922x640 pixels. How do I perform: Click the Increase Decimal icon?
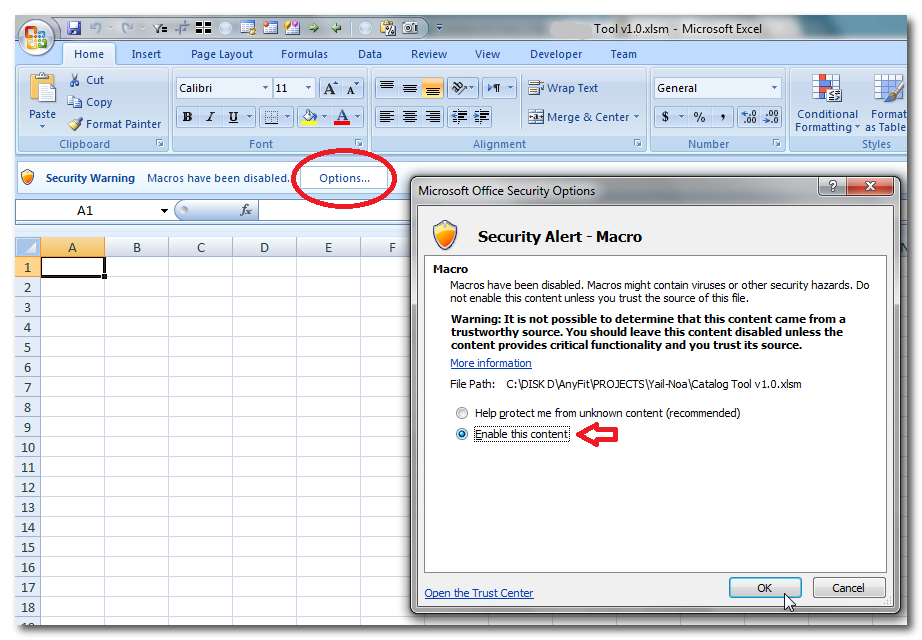point(748,117)
